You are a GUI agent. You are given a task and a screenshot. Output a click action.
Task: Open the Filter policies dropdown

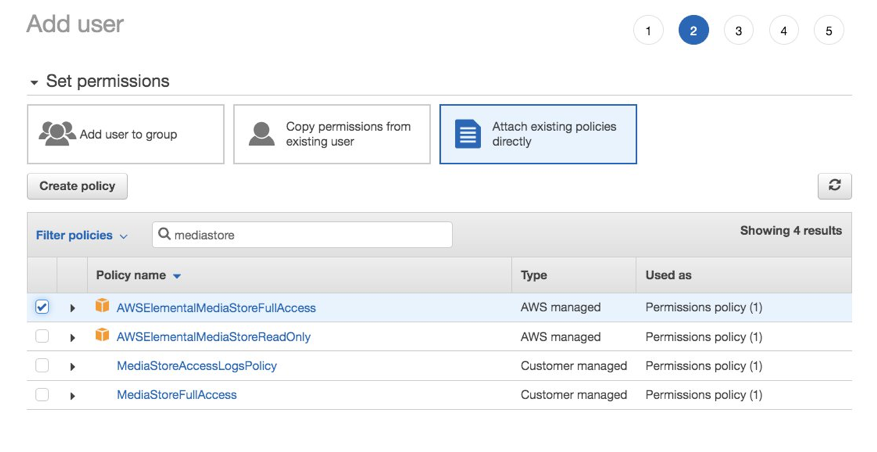point(82,236)
